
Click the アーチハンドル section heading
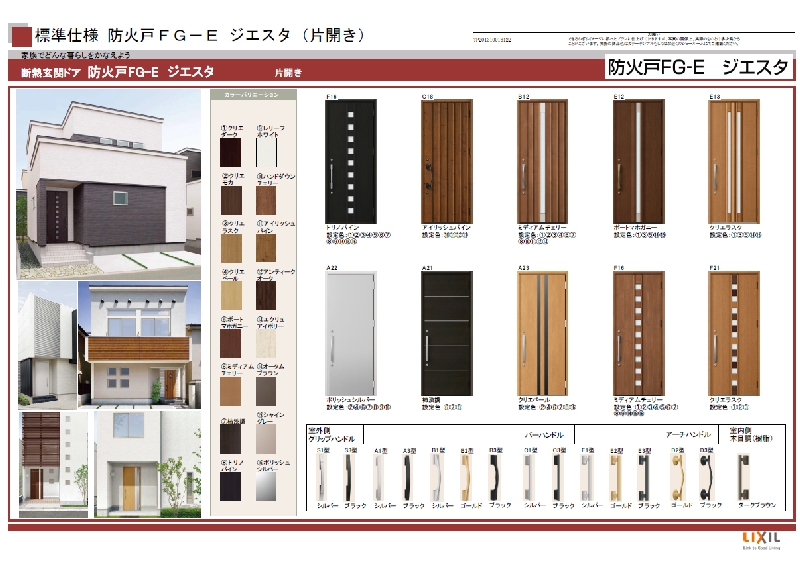point(688,434)
